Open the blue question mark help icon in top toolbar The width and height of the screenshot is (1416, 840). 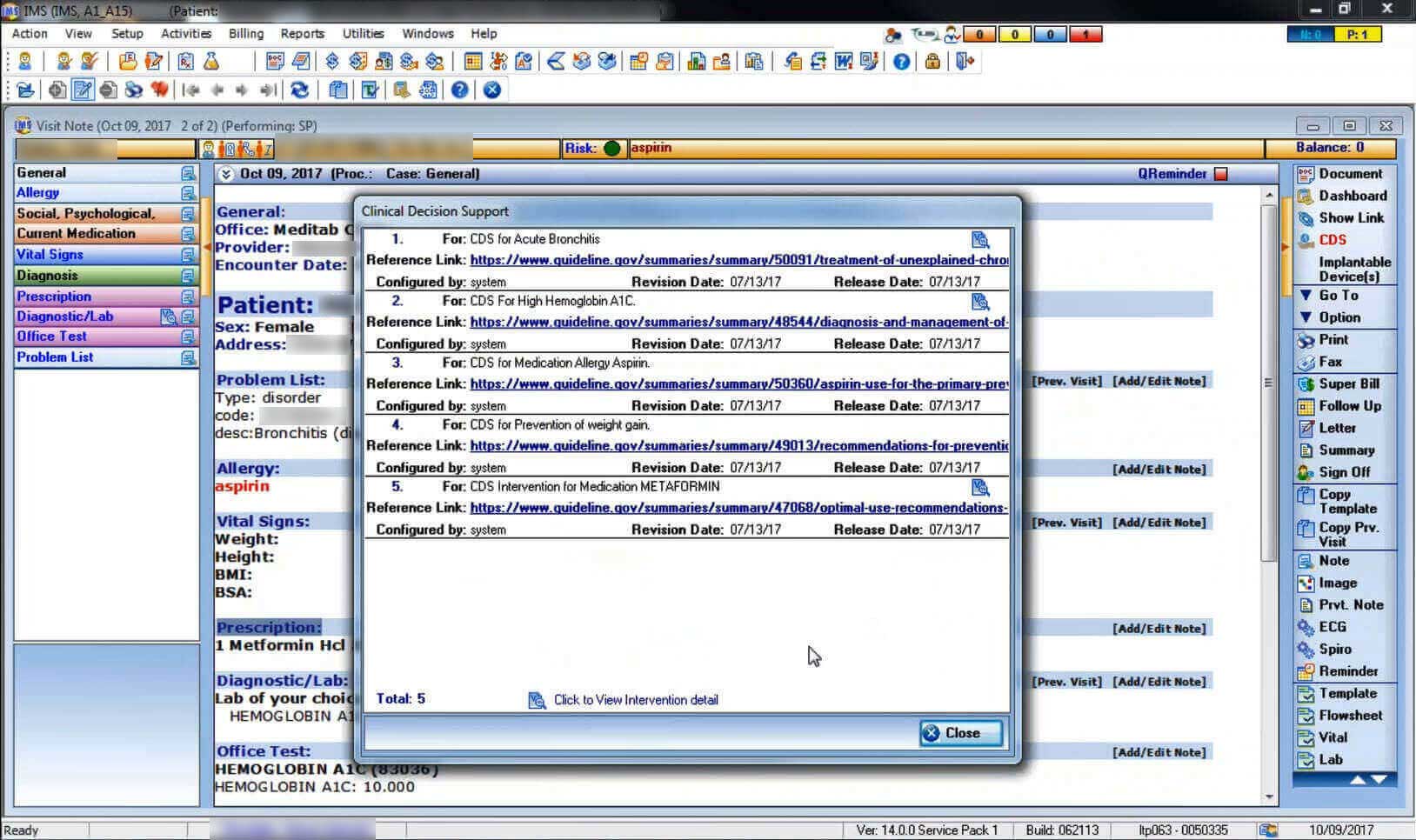(x=902, y=61)
